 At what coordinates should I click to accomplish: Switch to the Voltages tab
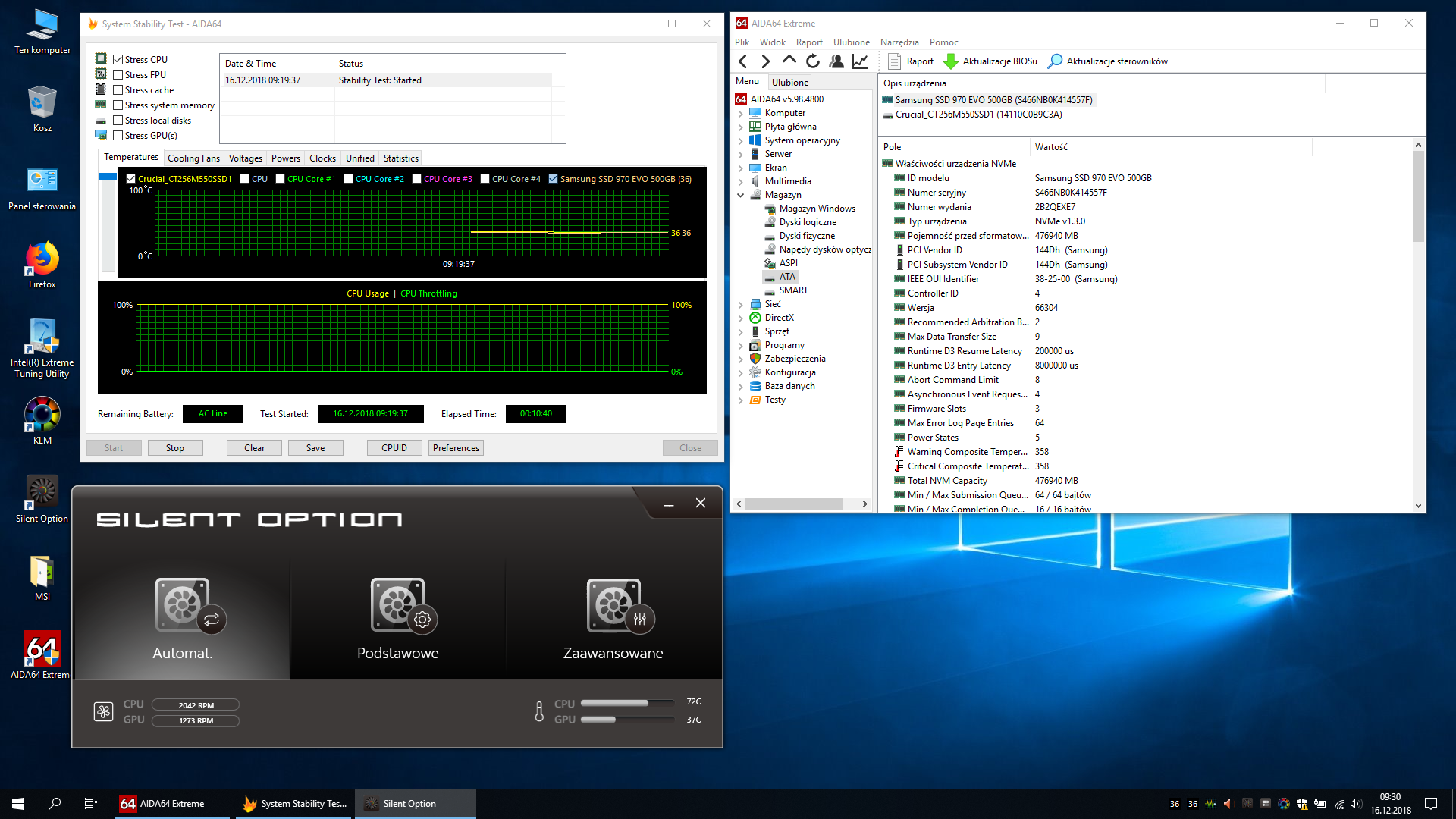tap(246, 158)
